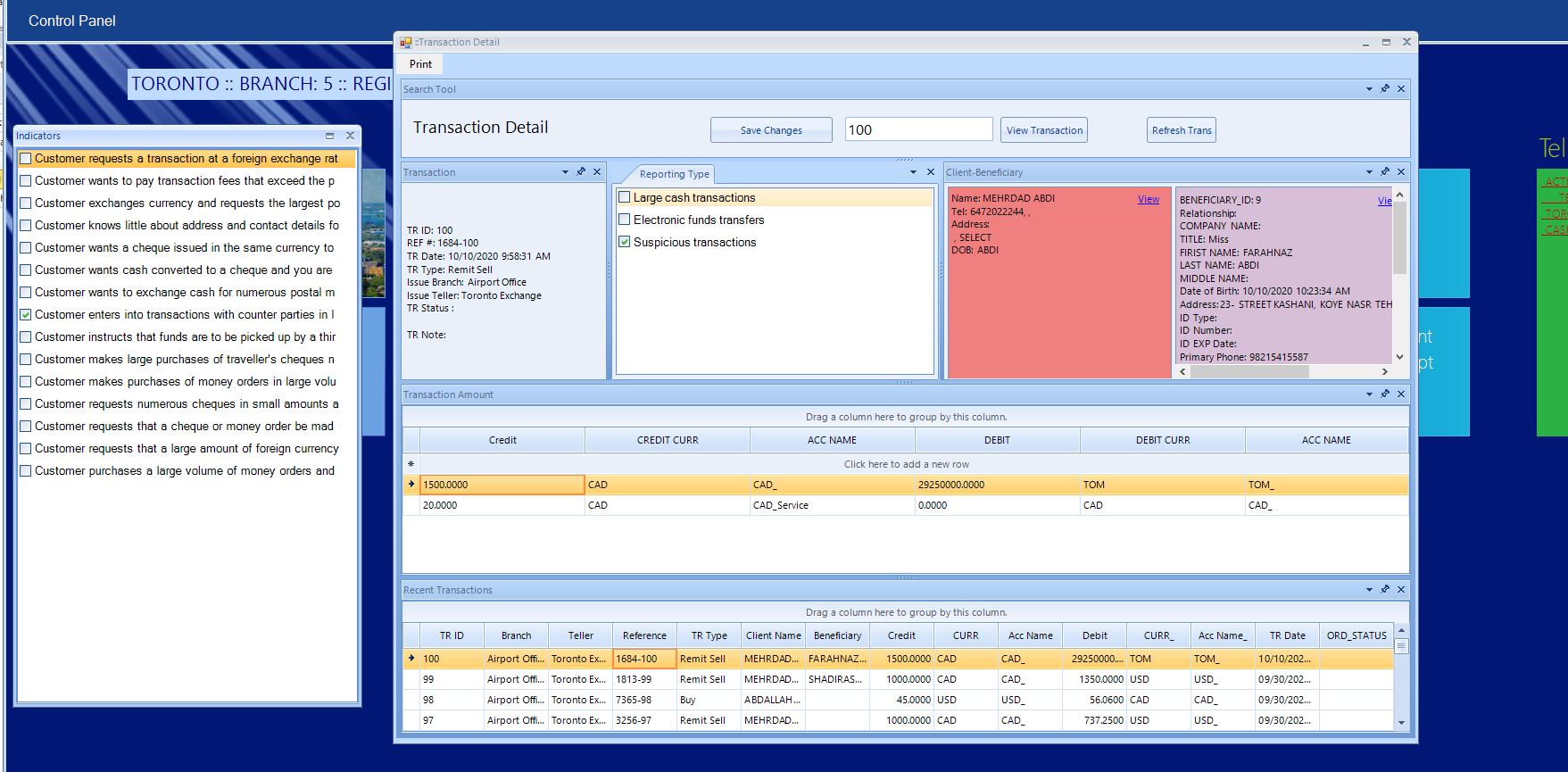Restore the Indicators panel window
This screenshot has width=1568, height=772.
tap(329, 136)
